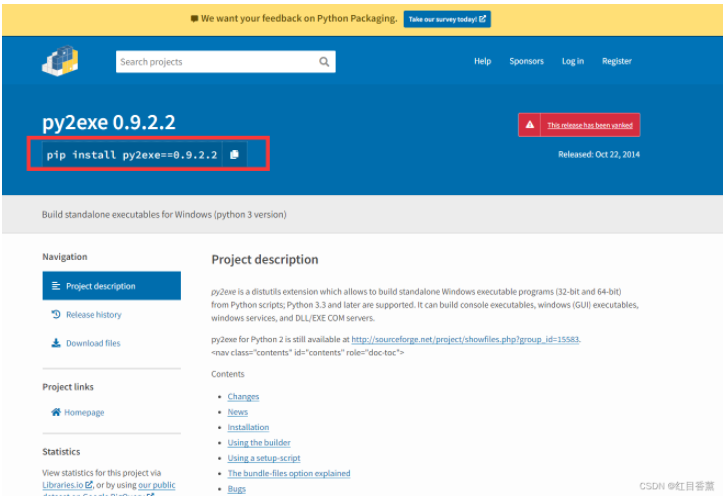
Task: Click the 'pip install py2exe==0.9.2.2' text
Action: click(132, 155)
